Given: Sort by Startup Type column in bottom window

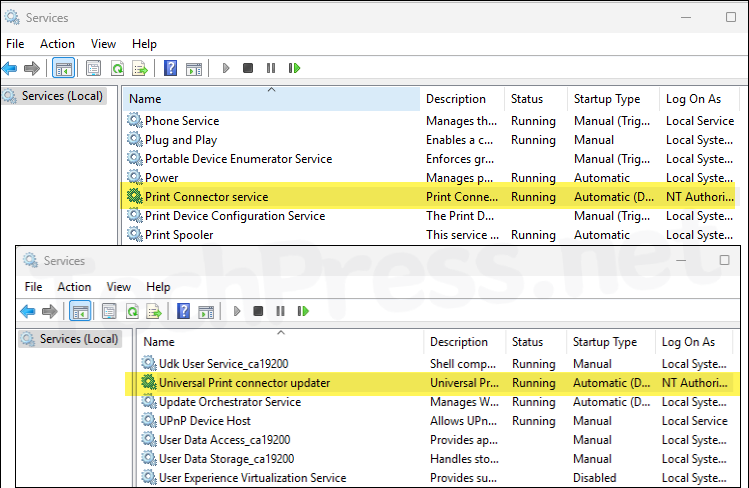Looking at the screenshot, I should 611,342.
